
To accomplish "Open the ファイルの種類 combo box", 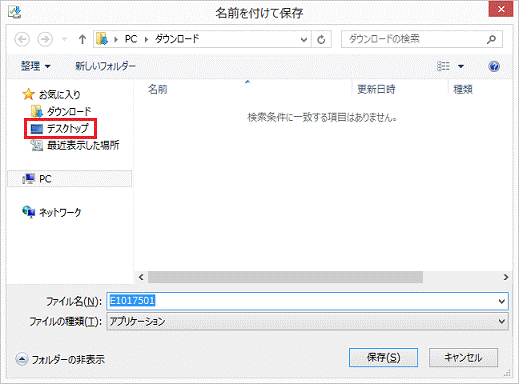I will pyautogui.click(x=307, y=321).
